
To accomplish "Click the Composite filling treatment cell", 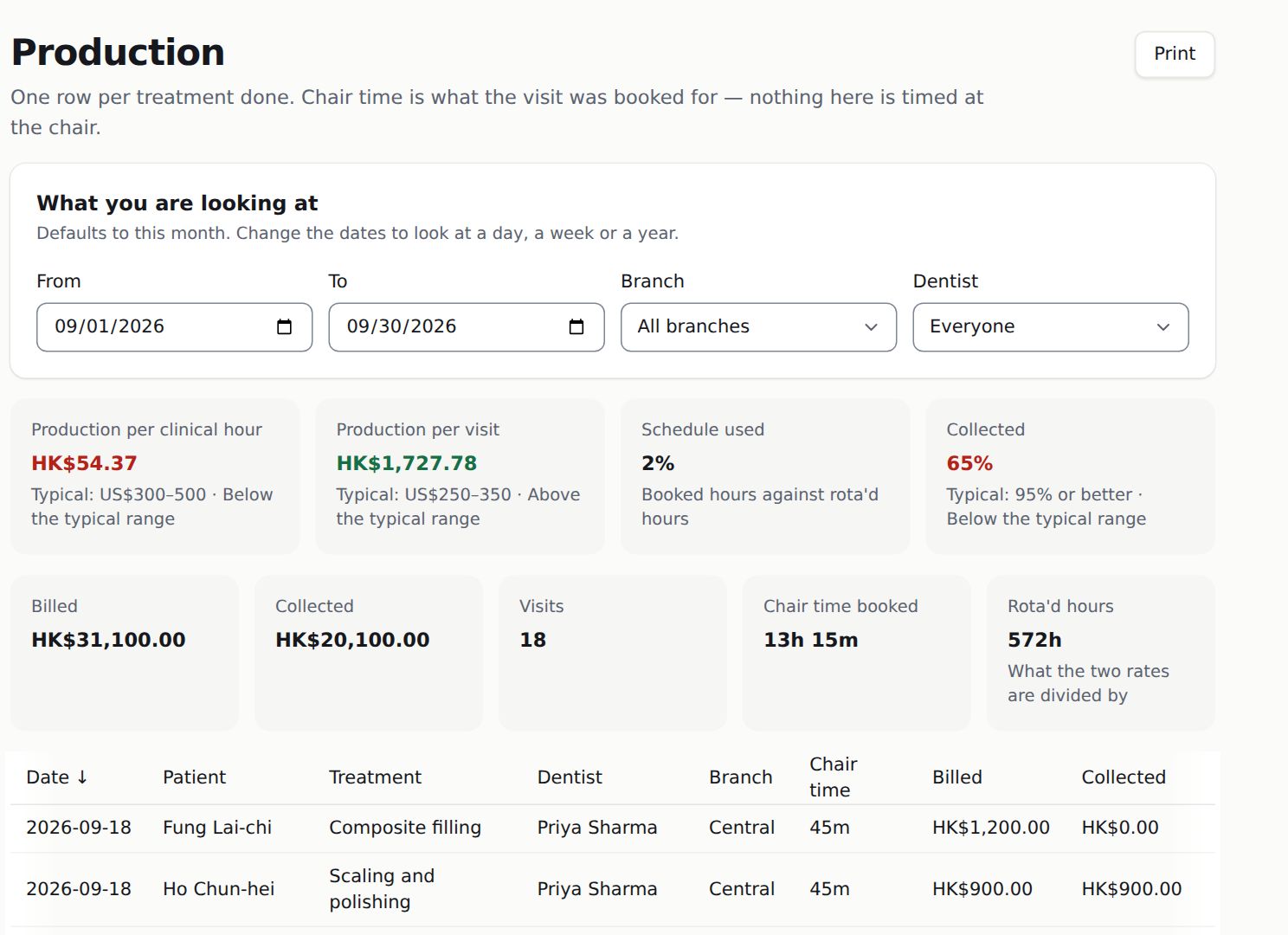I will pyautogui.click(x=405, y=828).
